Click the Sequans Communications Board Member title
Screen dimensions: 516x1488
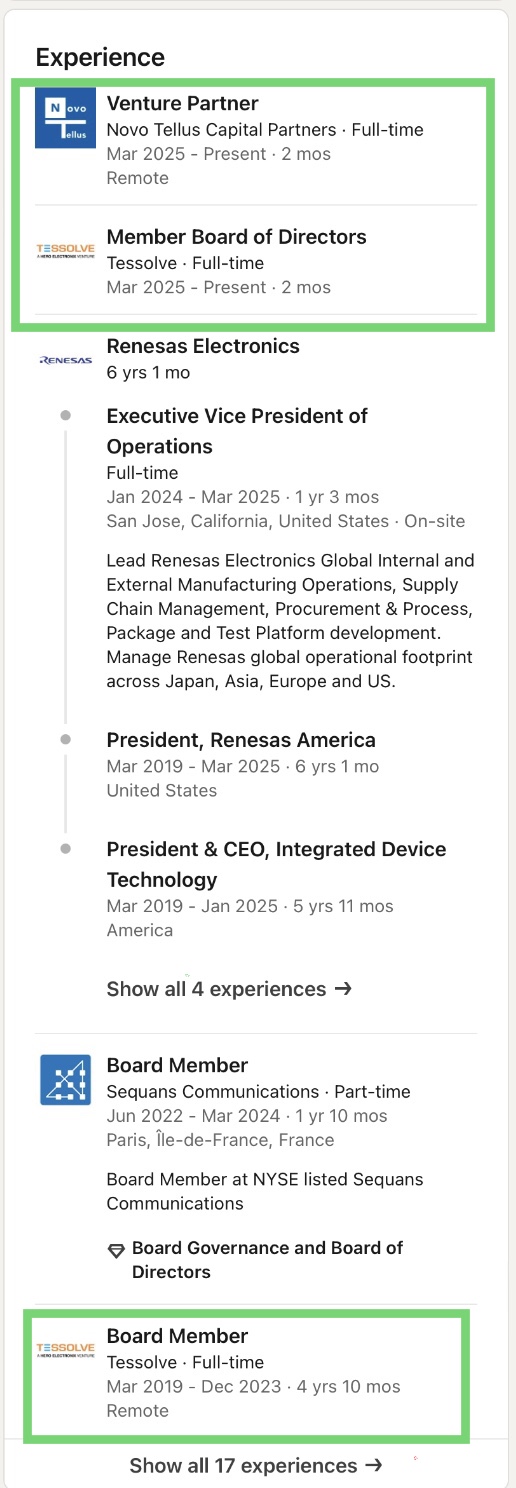tap(177, 1065)
